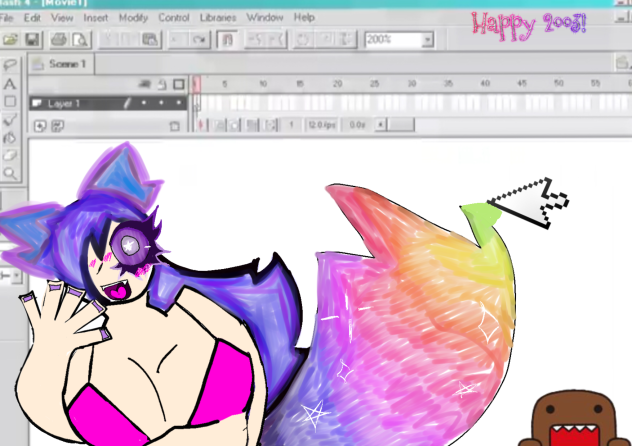Toggle visibility dot for Layer 1
632x446 pixels.
pos(144,103)
